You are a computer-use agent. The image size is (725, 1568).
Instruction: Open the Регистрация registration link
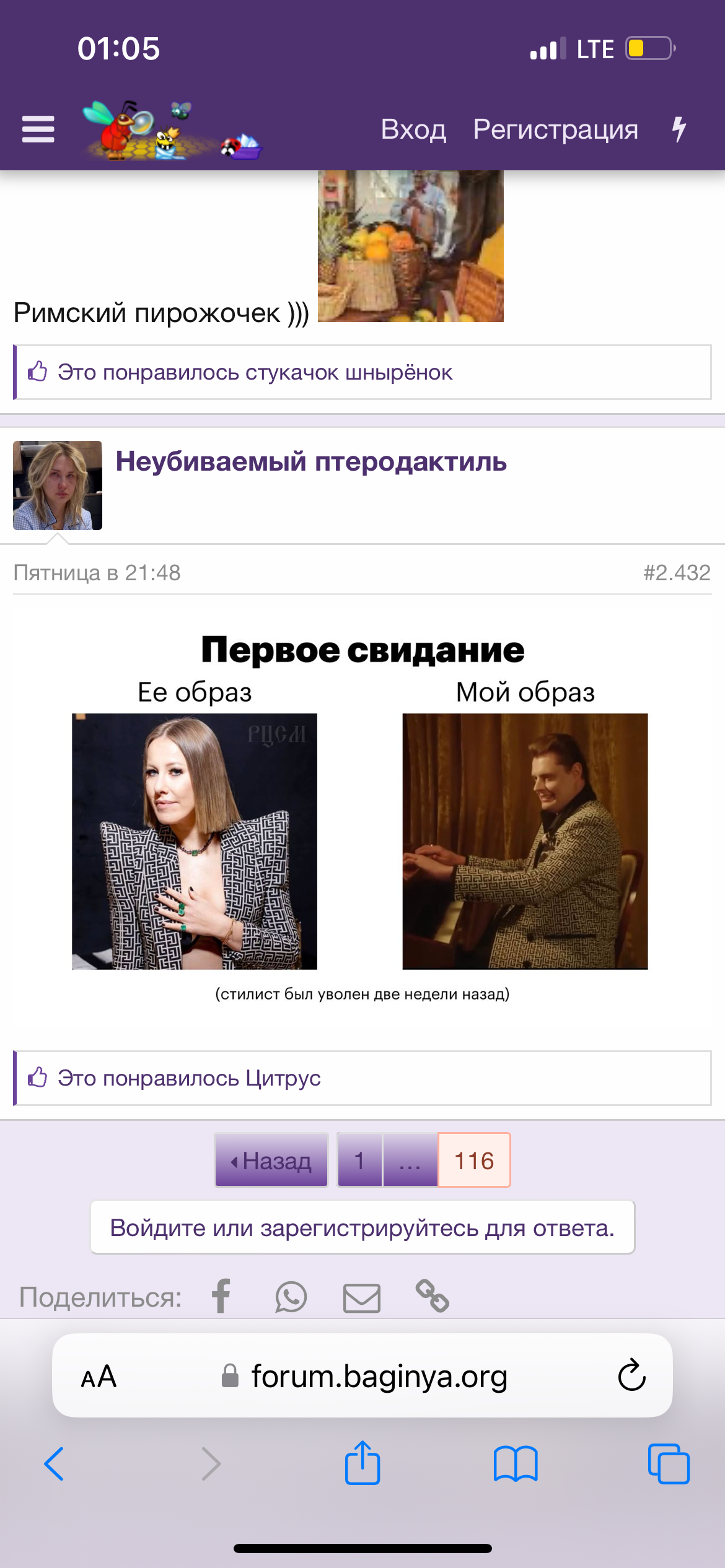point(556,129)
